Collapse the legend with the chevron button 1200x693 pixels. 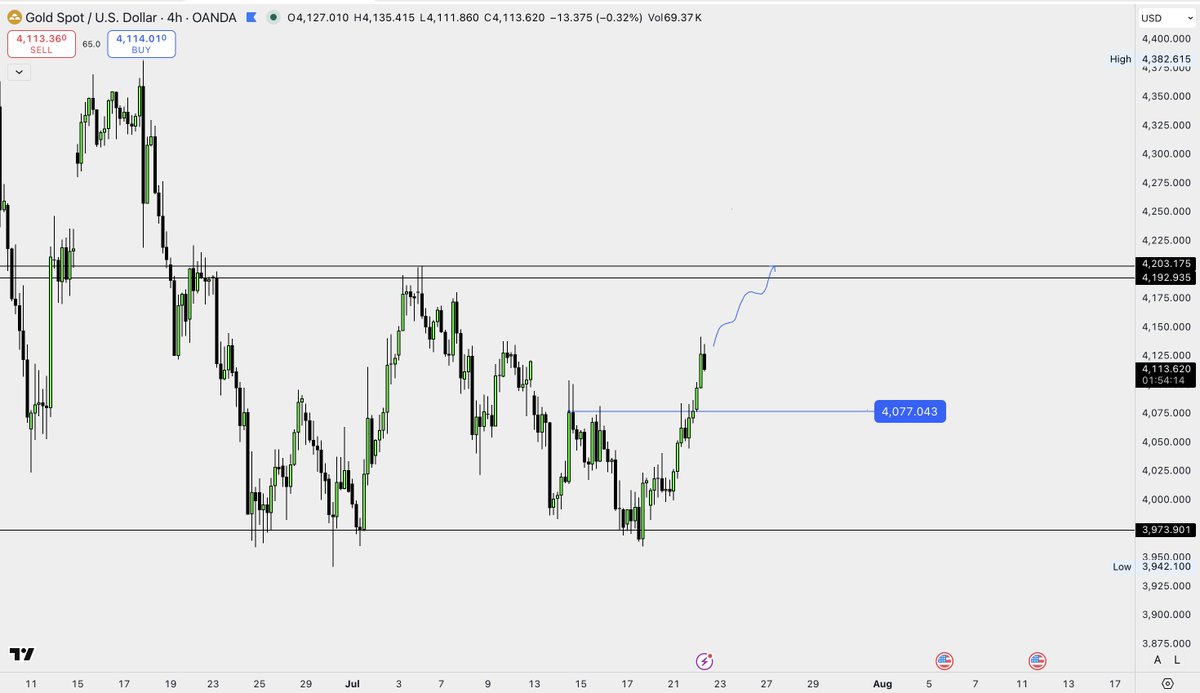(18, 72)
